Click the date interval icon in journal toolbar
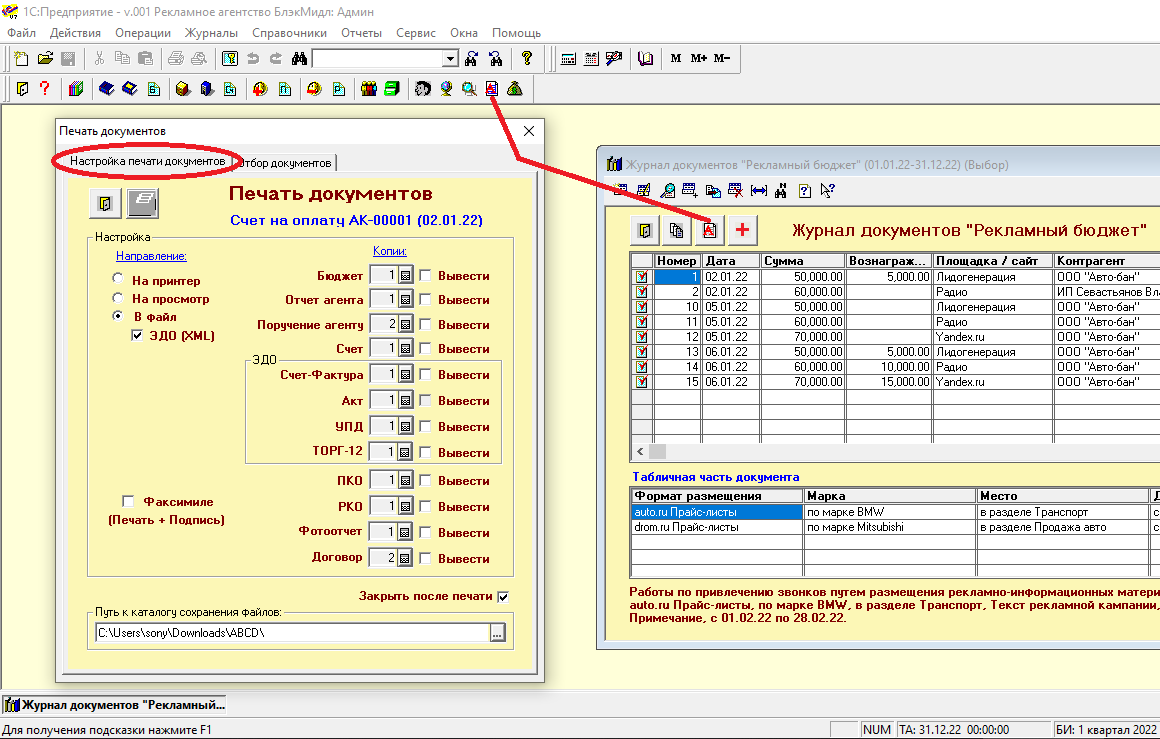 tap(758, 190)
